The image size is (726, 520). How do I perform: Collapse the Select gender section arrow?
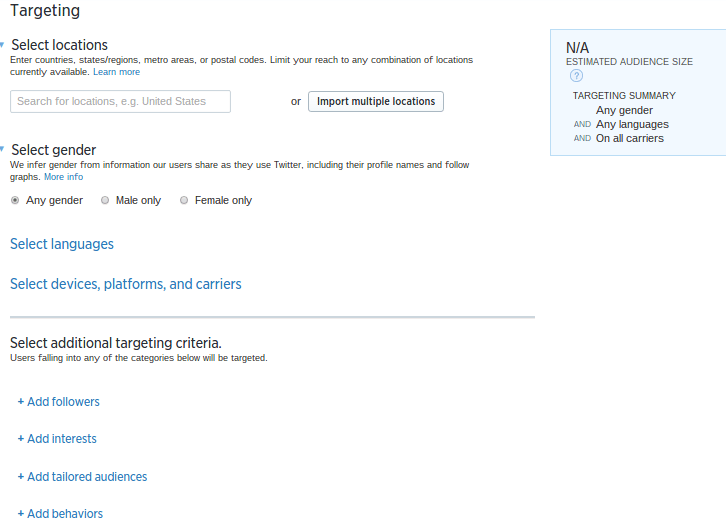click(x=3, y=148)
